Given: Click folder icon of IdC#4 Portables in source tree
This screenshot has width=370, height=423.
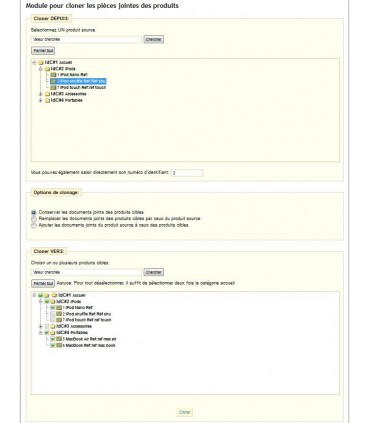Looking at the screenshot, I should (47, 100).
